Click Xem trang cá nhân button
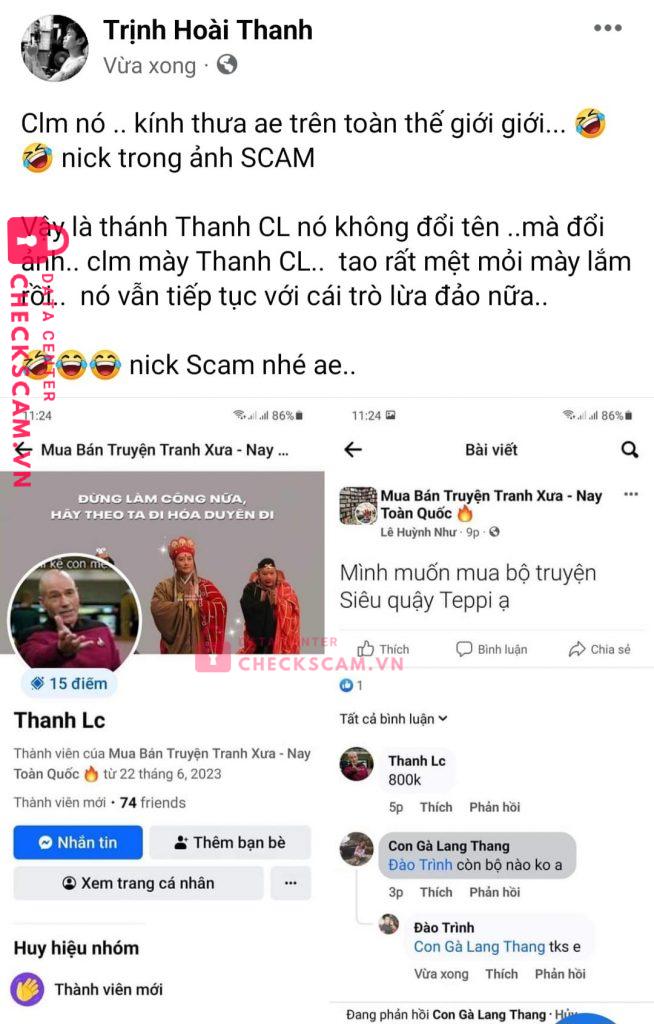The width and height of the screenshot is (654, 1024). pyautogui.click(x=139, y=883)
